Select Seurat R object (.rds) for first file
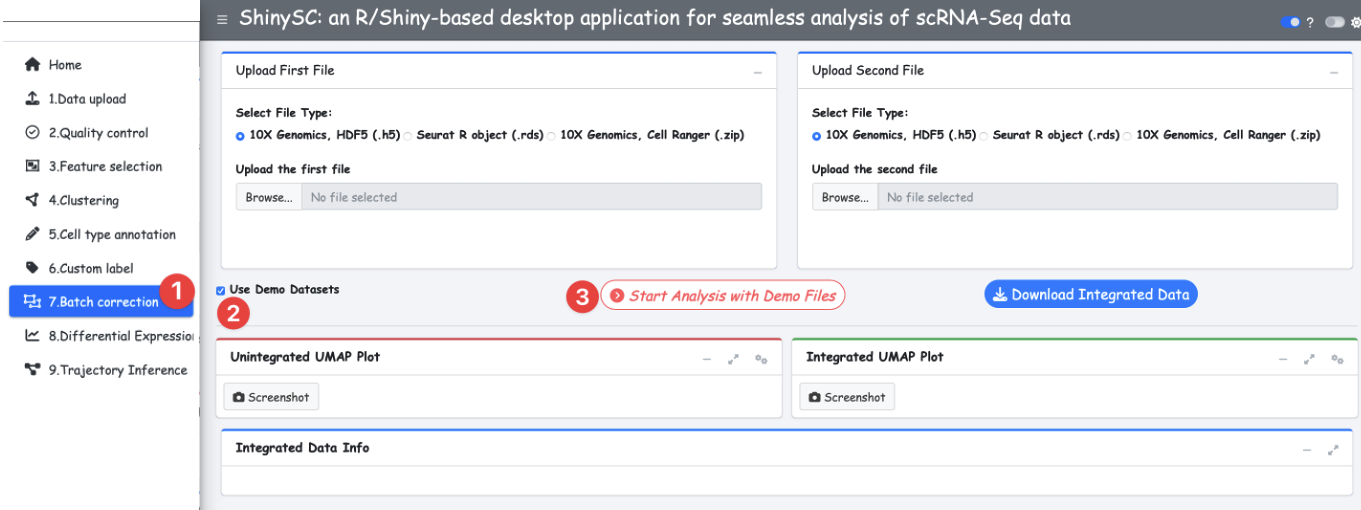 point(408,136)
